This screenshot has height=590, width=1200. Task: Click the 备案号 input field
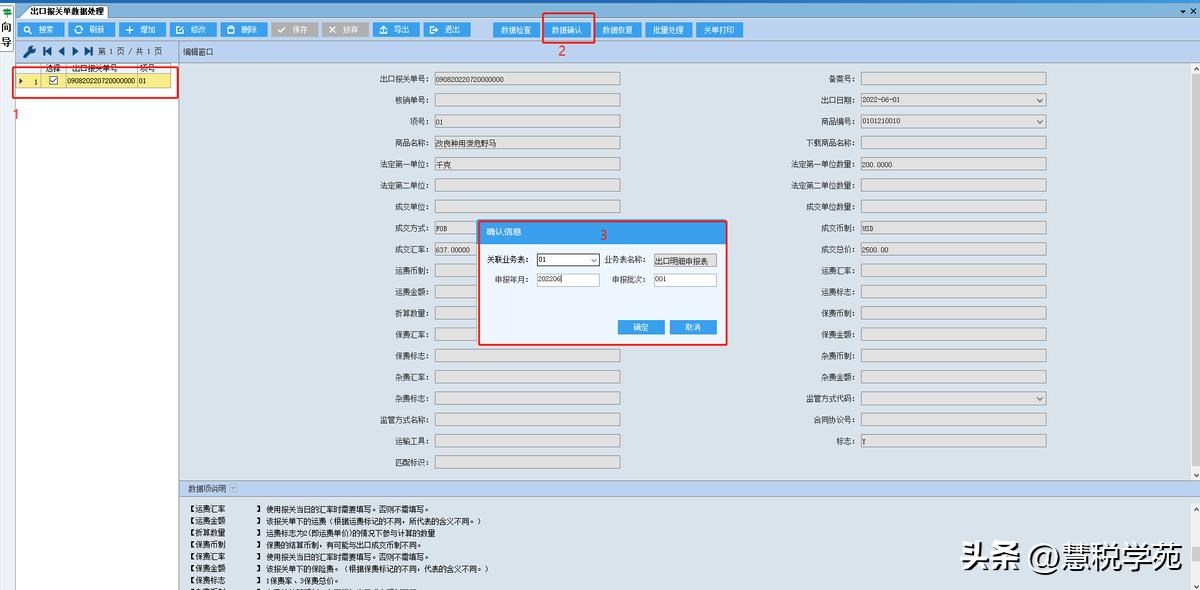pyautogui.click(x=953, y=79)
